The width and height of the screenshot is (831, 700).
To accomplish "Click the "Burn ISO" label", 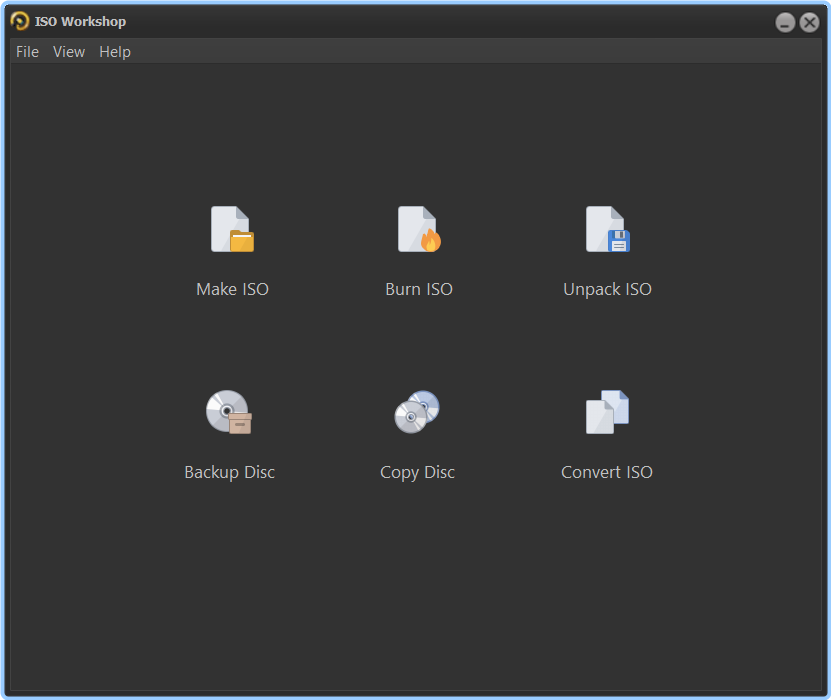I will [x=419, y=289].
